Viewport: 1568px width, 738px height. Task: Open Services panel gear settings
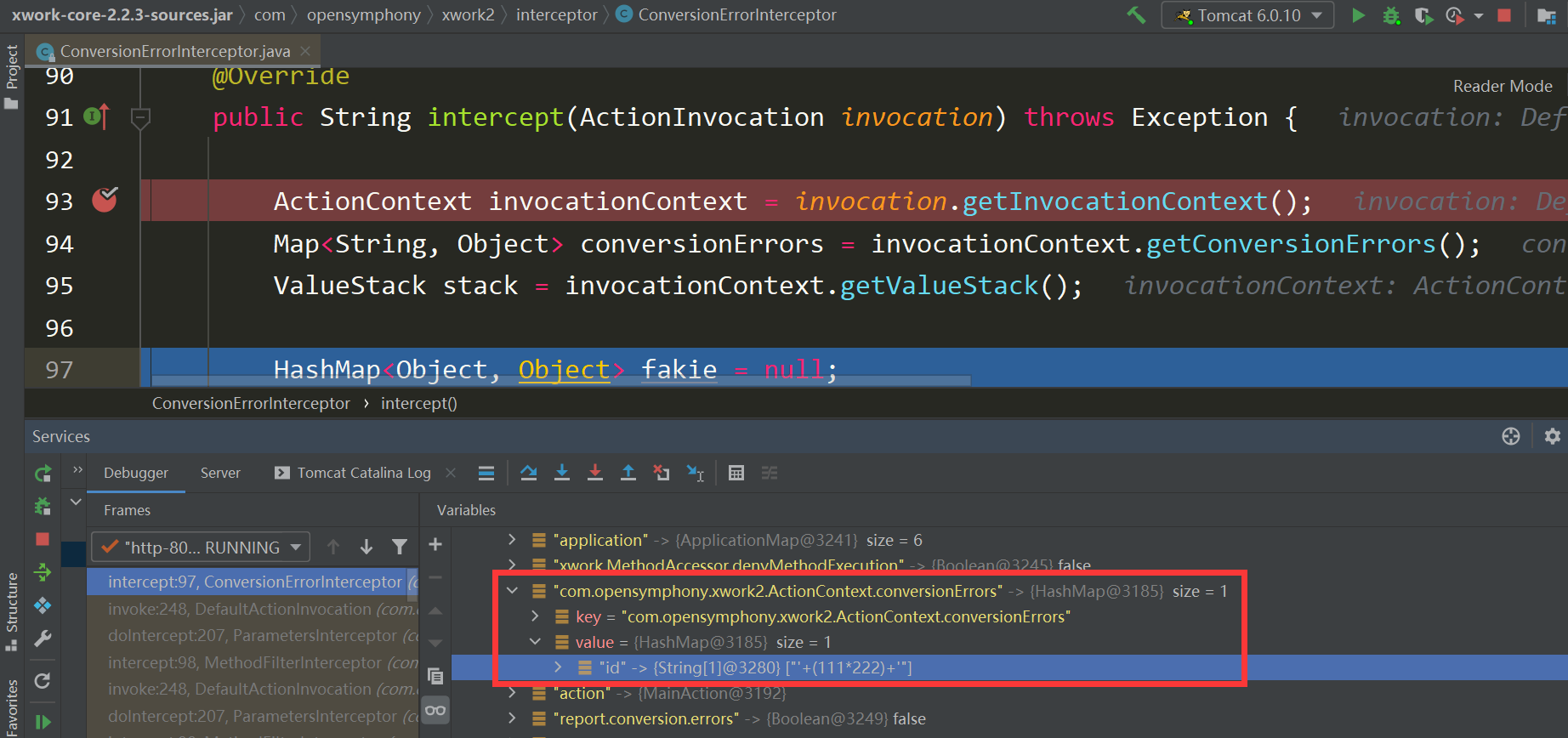1552,436
